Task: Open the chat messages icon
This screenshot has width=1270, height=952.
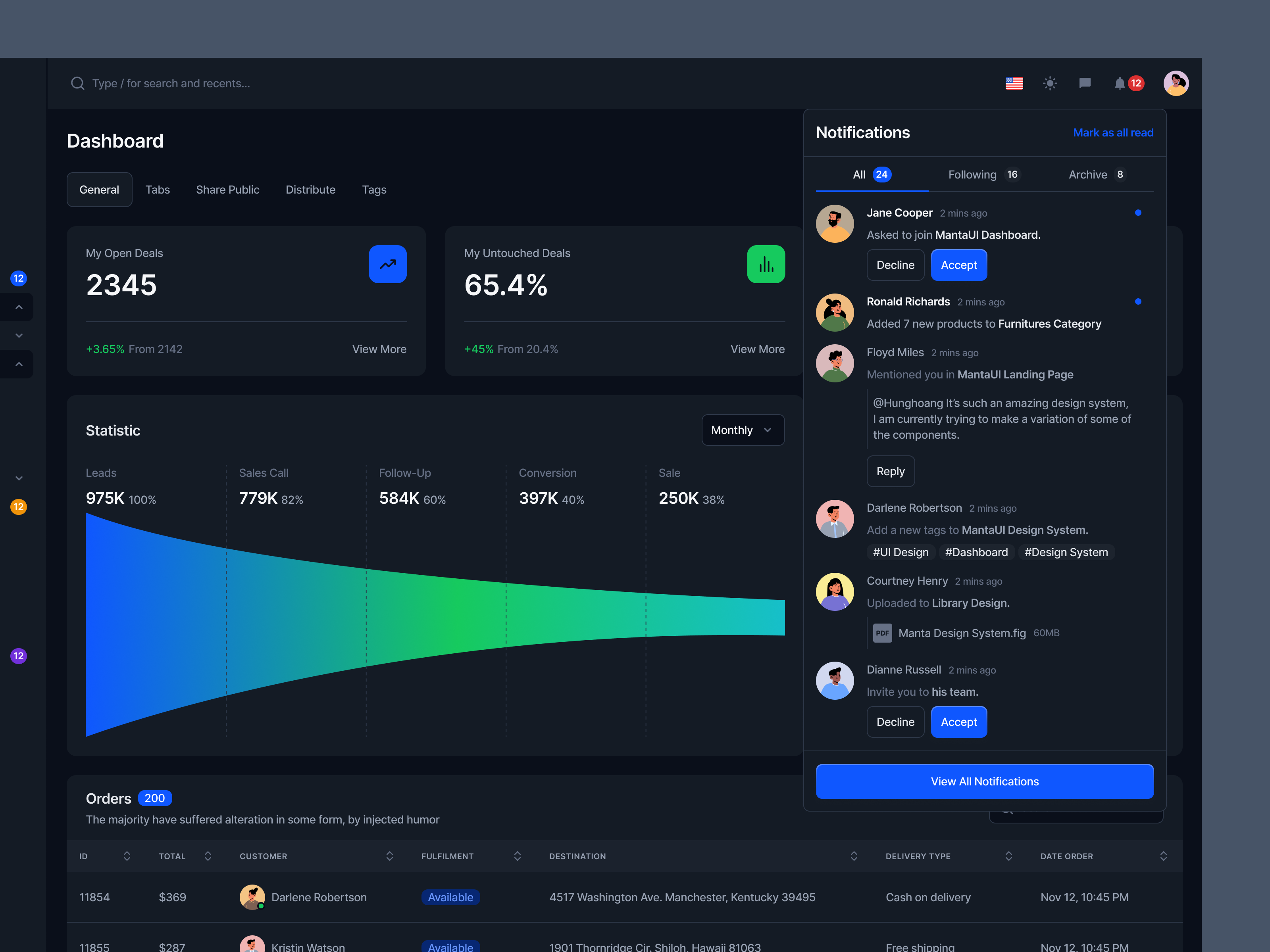Action: click(1085, 83)
